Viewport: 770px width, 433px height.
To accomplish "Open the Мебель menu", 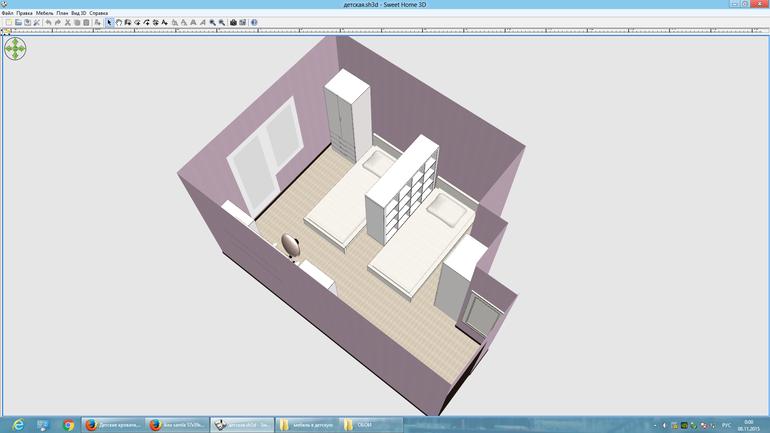I will pyautogui.click(x=45, y=13).
